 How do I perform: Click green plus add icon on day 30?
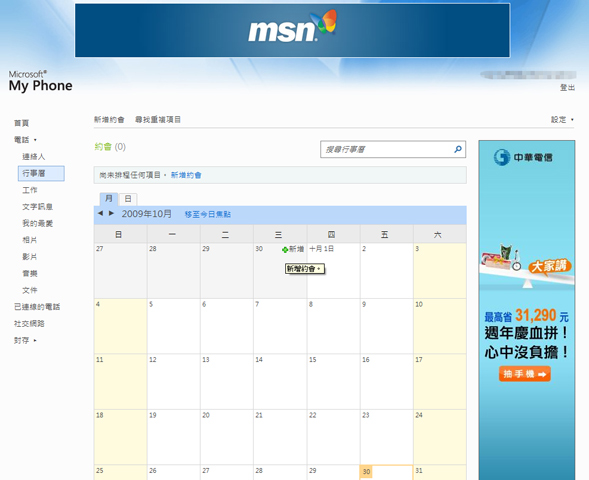tap(285, 249)
